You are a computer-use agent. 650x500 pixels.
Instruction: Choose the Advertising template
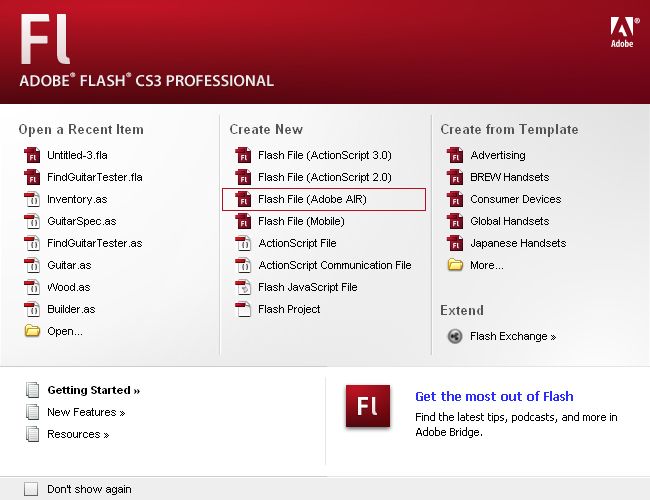pos(498,155)
